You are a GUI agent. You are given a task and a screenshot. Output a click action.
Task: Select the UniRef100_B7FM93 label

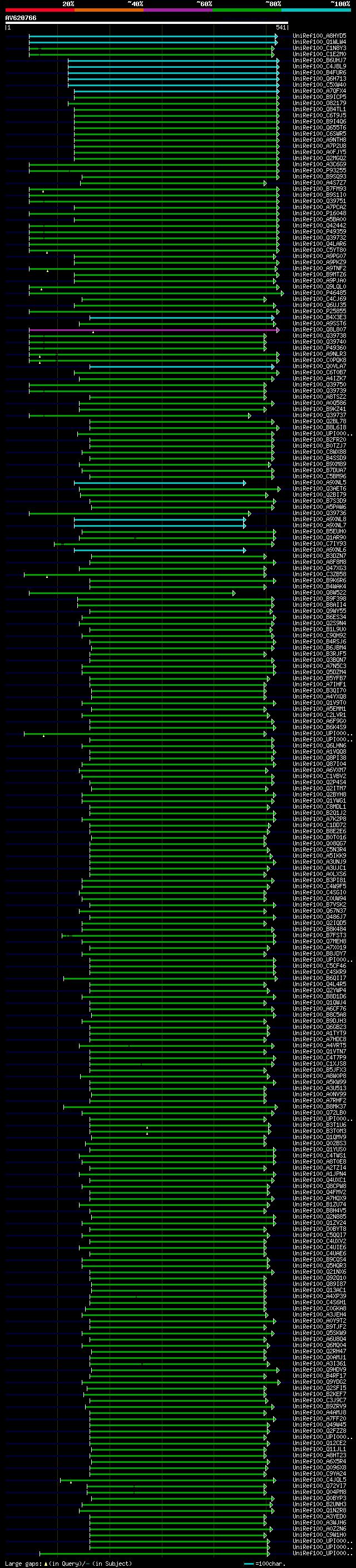tap(319, 189)
